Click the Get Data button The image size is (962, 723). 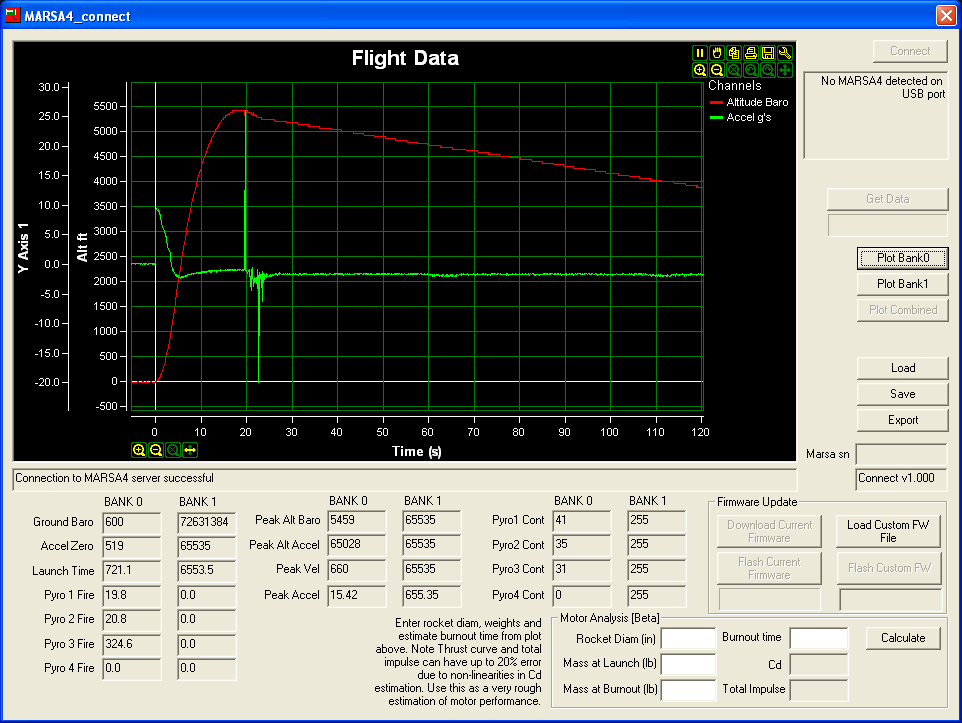[x=887, y=199]
